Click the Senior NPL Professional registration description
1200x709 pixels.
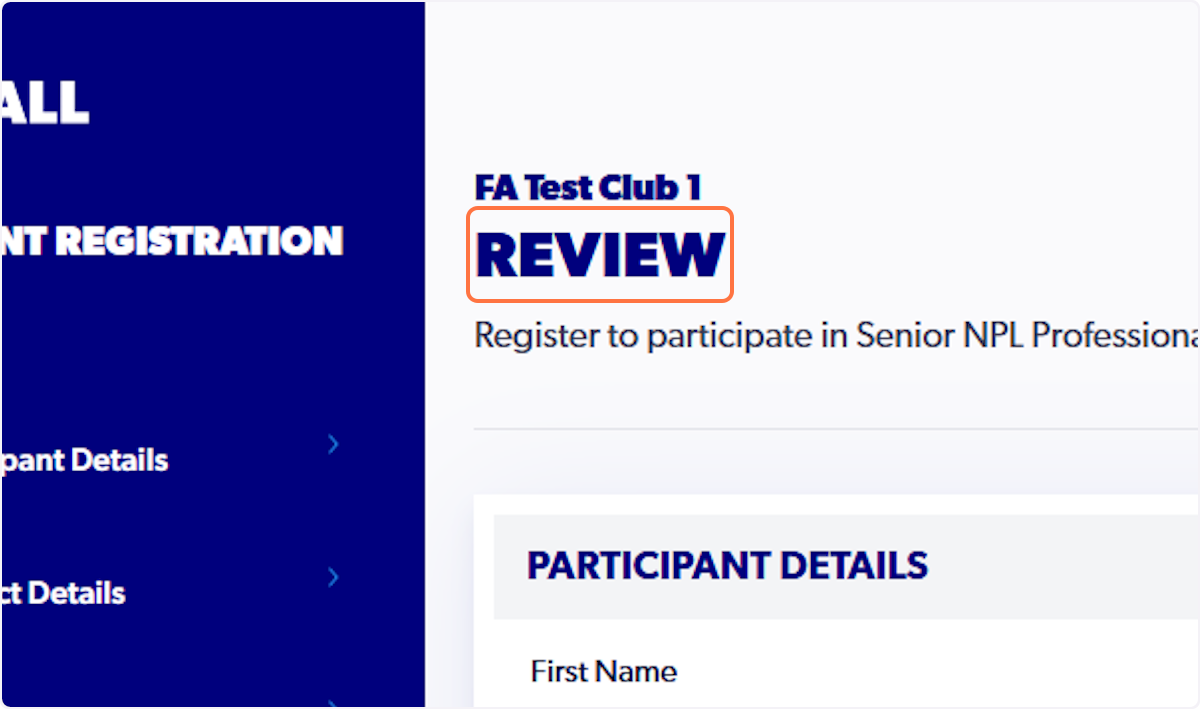(x=836, y=335)
